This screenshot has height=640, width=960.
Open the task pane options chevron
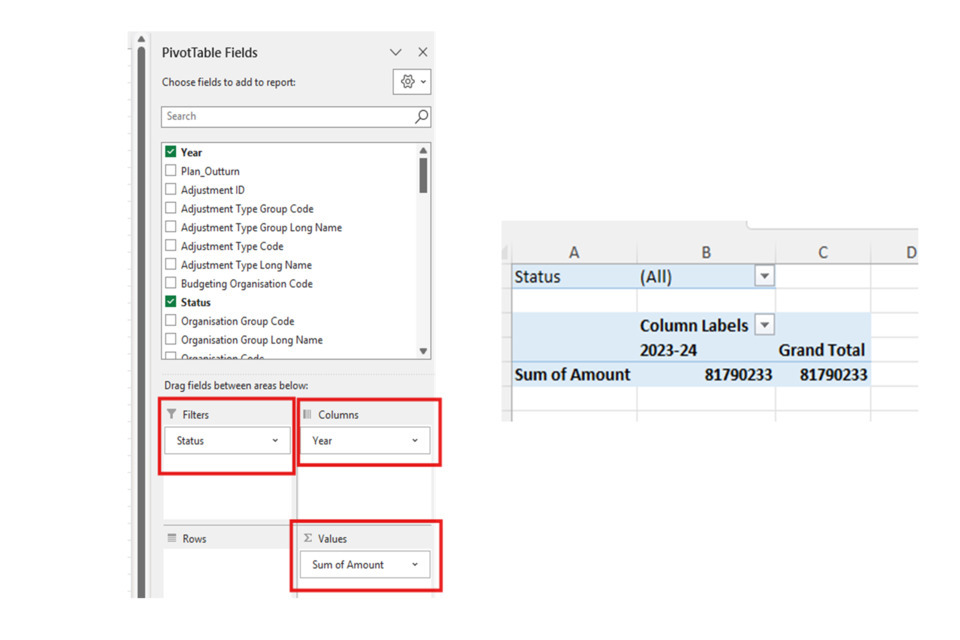396,52
